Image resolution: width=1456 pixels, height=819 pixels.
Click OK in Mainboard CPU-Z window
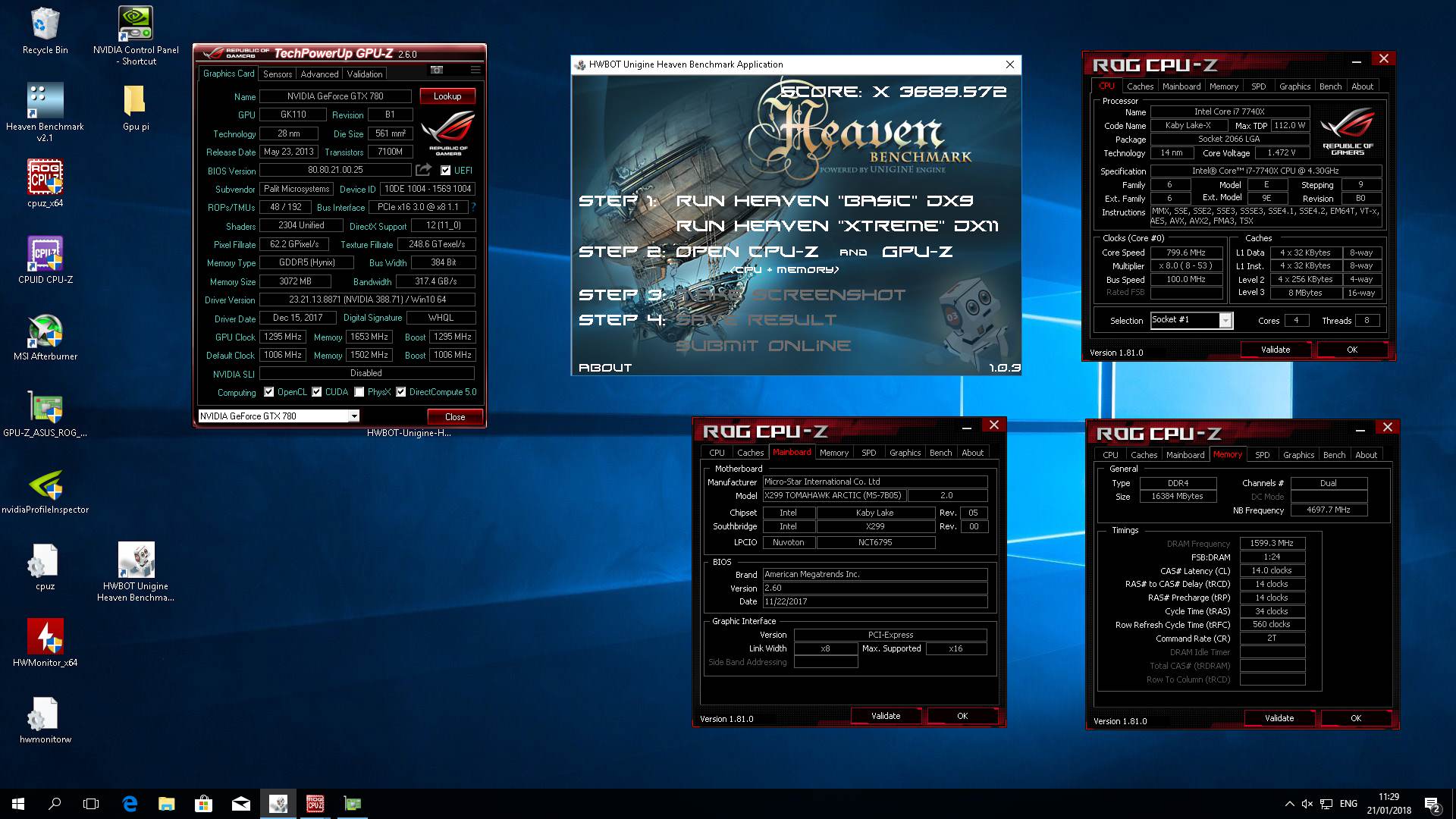(962, 716)
